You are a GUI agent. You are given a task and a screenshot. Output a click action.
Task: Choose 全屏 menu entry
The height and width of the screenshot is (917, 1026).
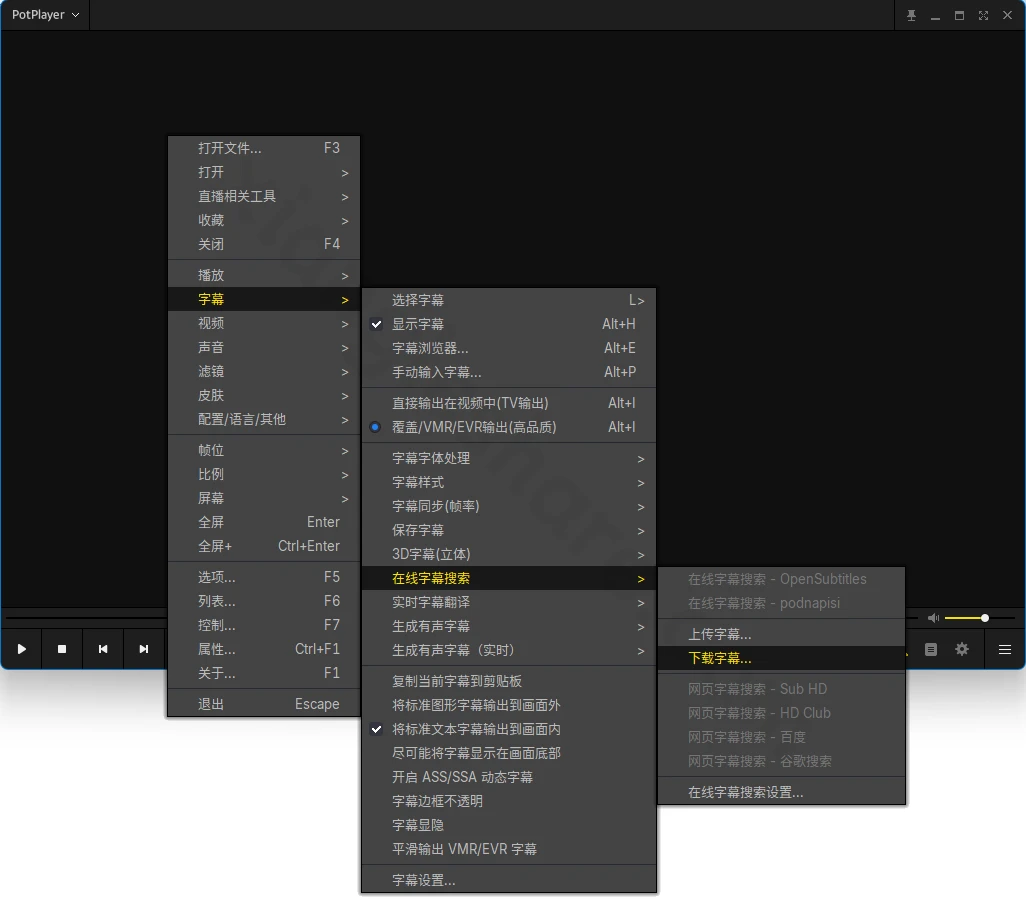pos(264,522)
